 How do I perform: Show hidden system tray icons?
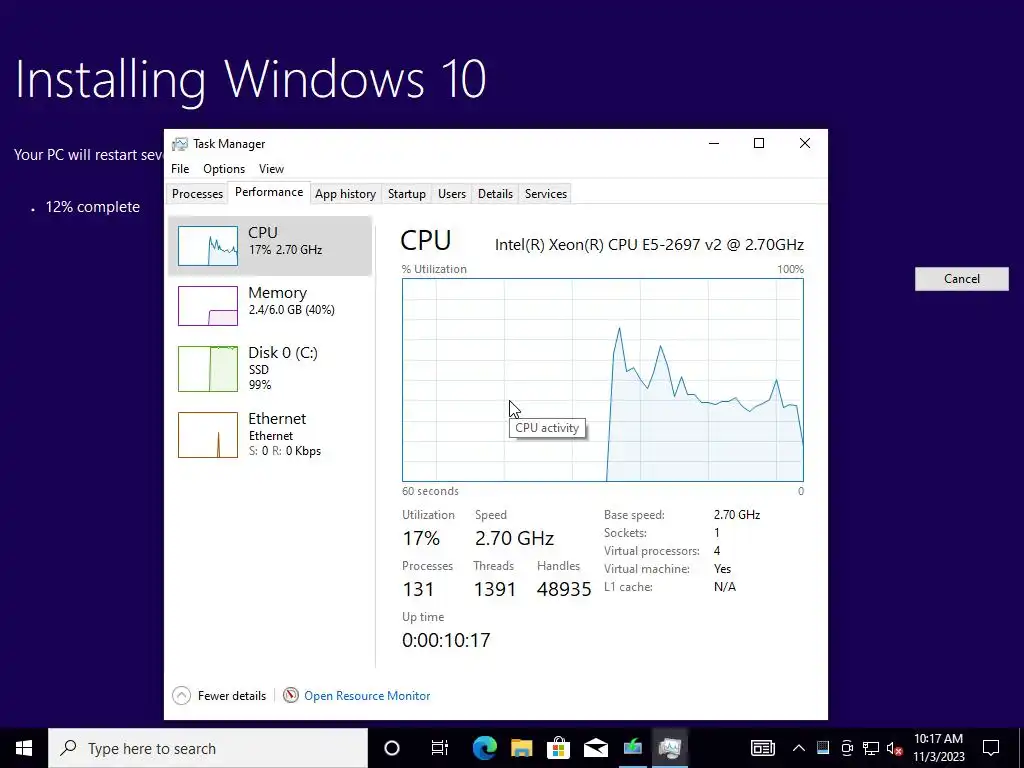pyautogui.click(x=799, y=748)
